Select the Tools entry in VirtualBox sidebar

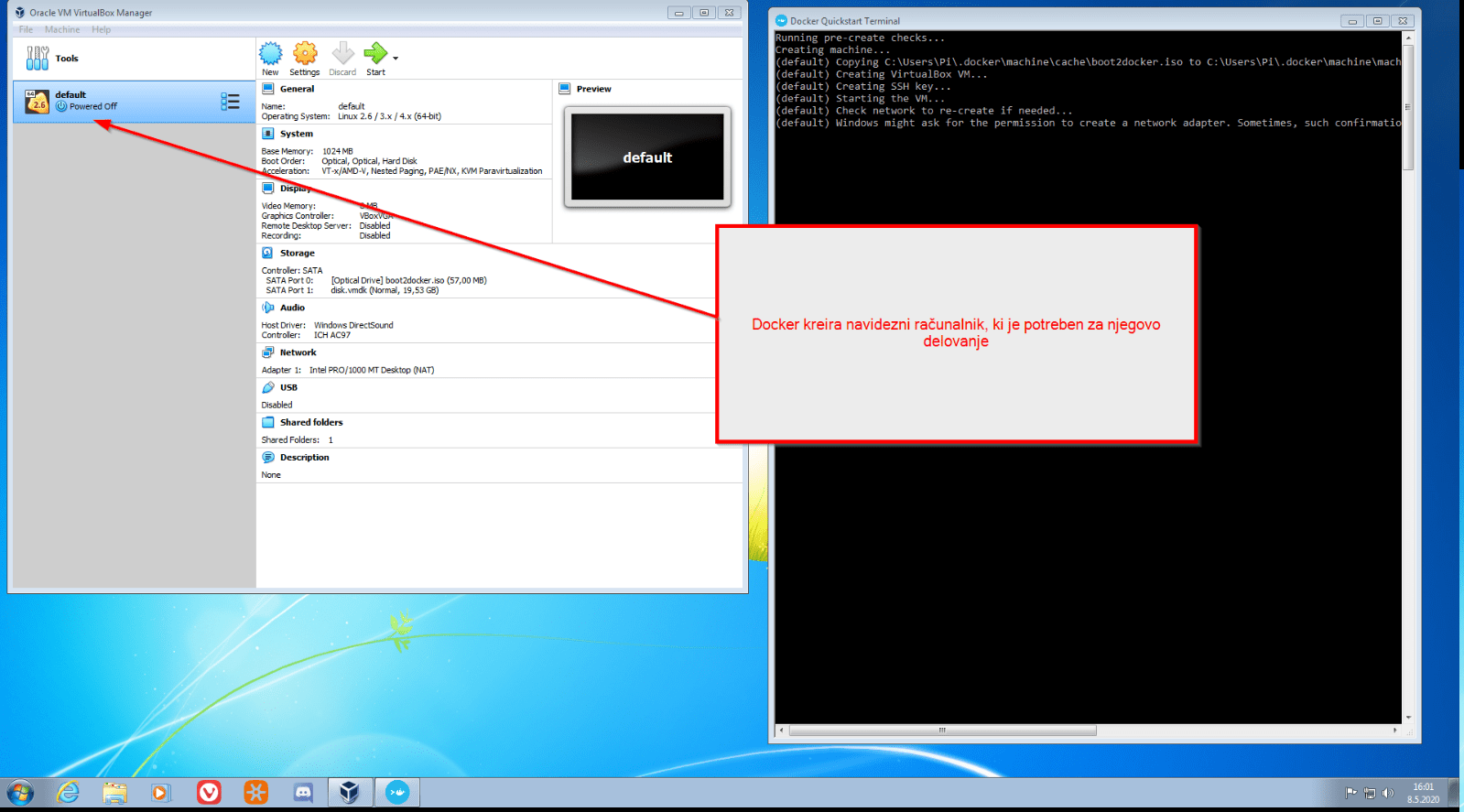tap(133, 59)
